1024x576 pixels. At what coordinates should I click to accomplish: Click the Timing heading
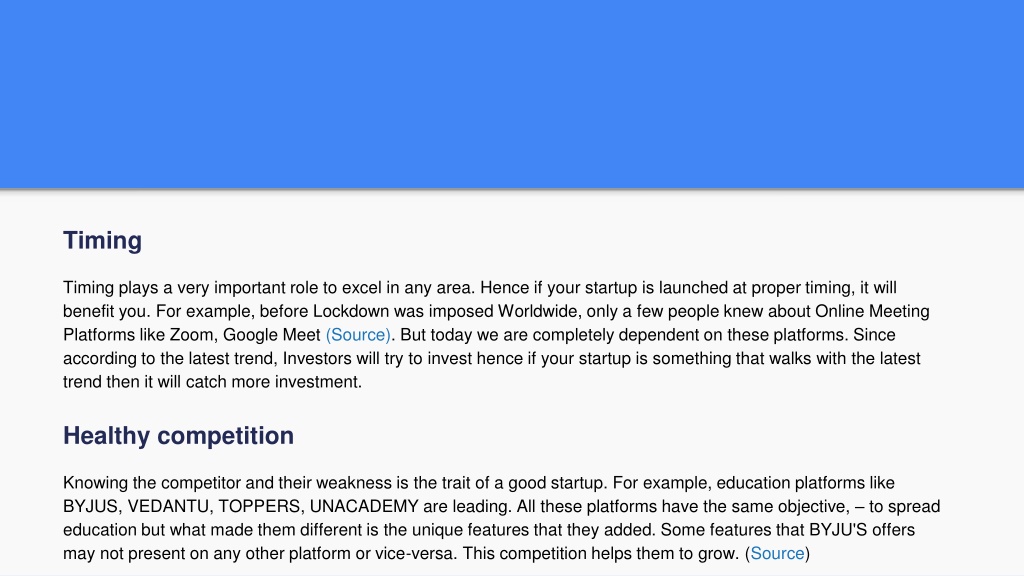click(103, 240)
